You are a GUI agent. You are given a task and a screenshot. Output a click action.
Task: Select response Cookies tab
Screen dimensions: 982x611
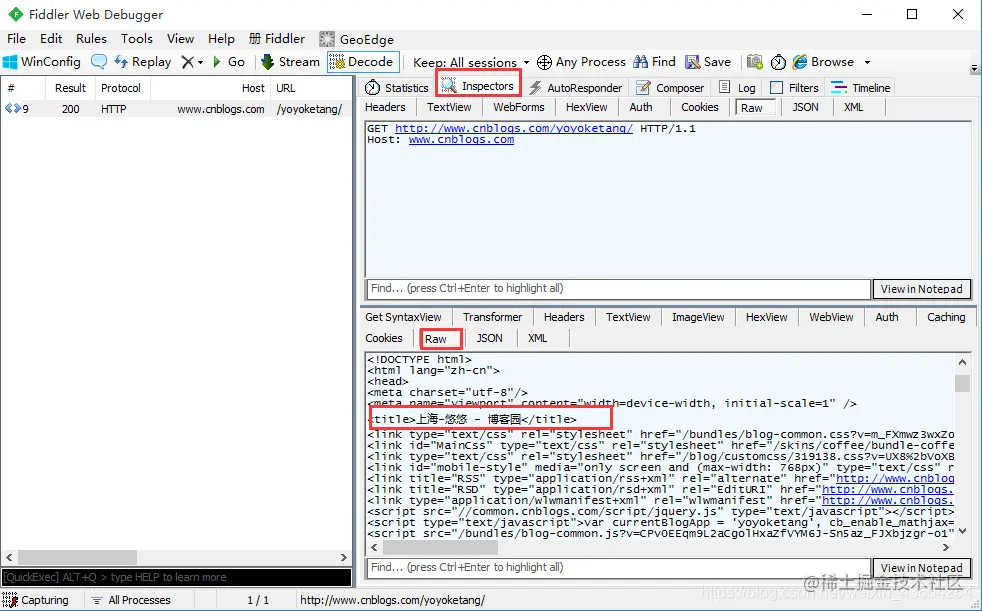(384, 338)
